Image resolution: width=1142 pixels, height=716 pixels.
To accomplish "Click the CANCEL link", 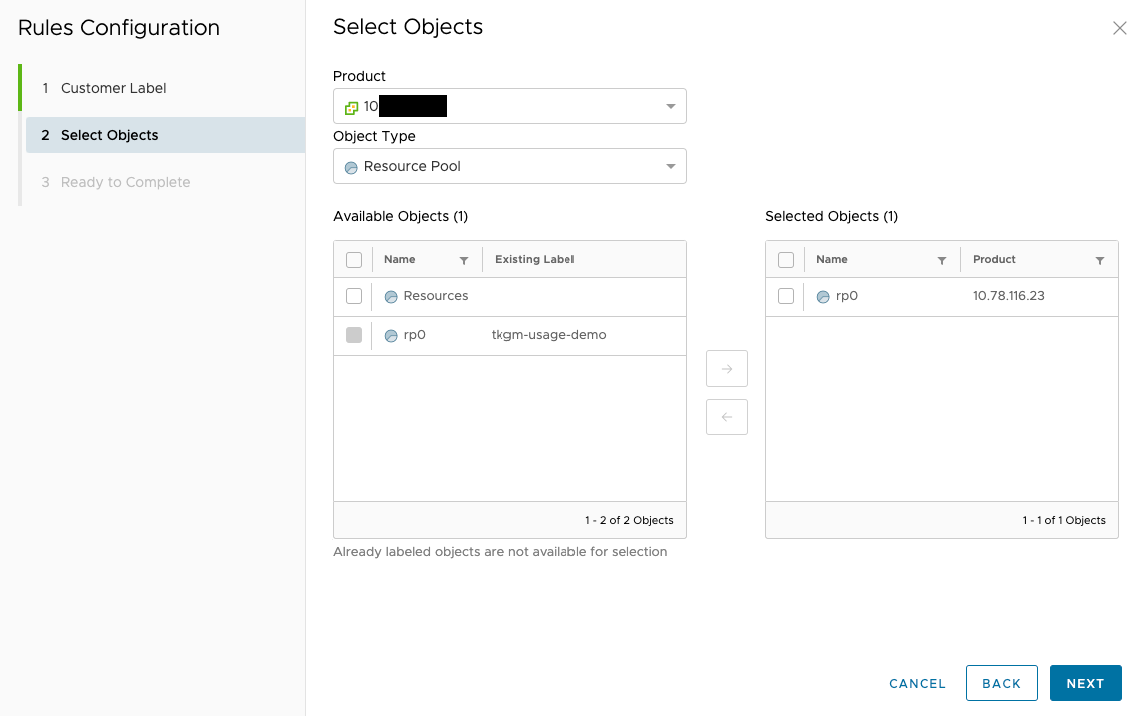I will point(917,683).
